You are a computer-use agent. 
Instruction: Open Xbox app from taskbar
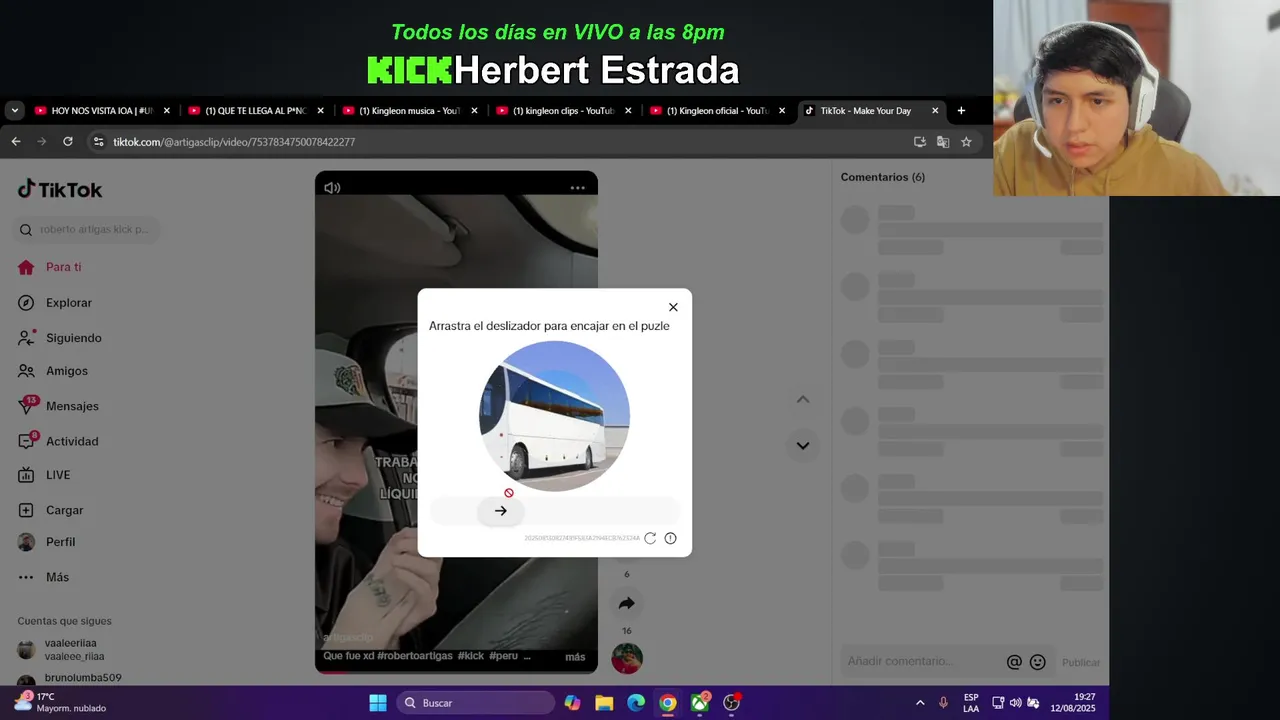click(x=700, y=703)
